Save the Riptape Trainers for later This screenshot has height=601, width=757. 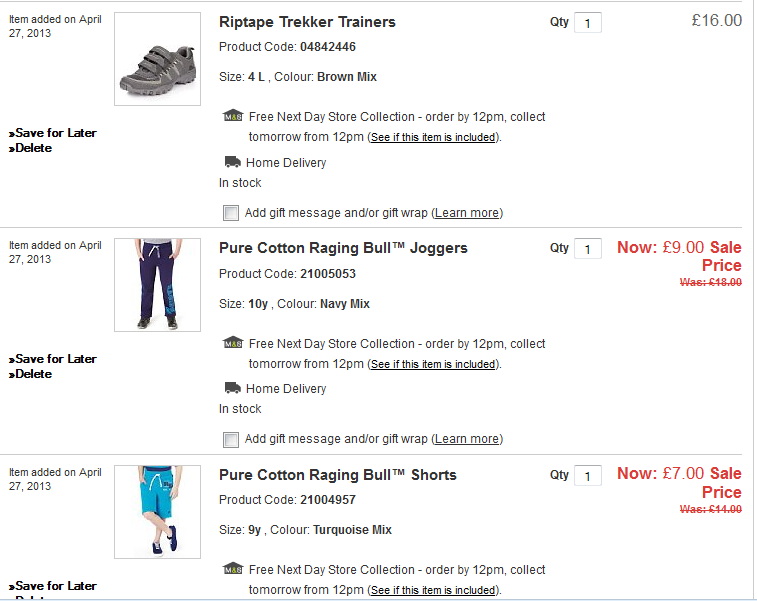[x=56, y=133]
